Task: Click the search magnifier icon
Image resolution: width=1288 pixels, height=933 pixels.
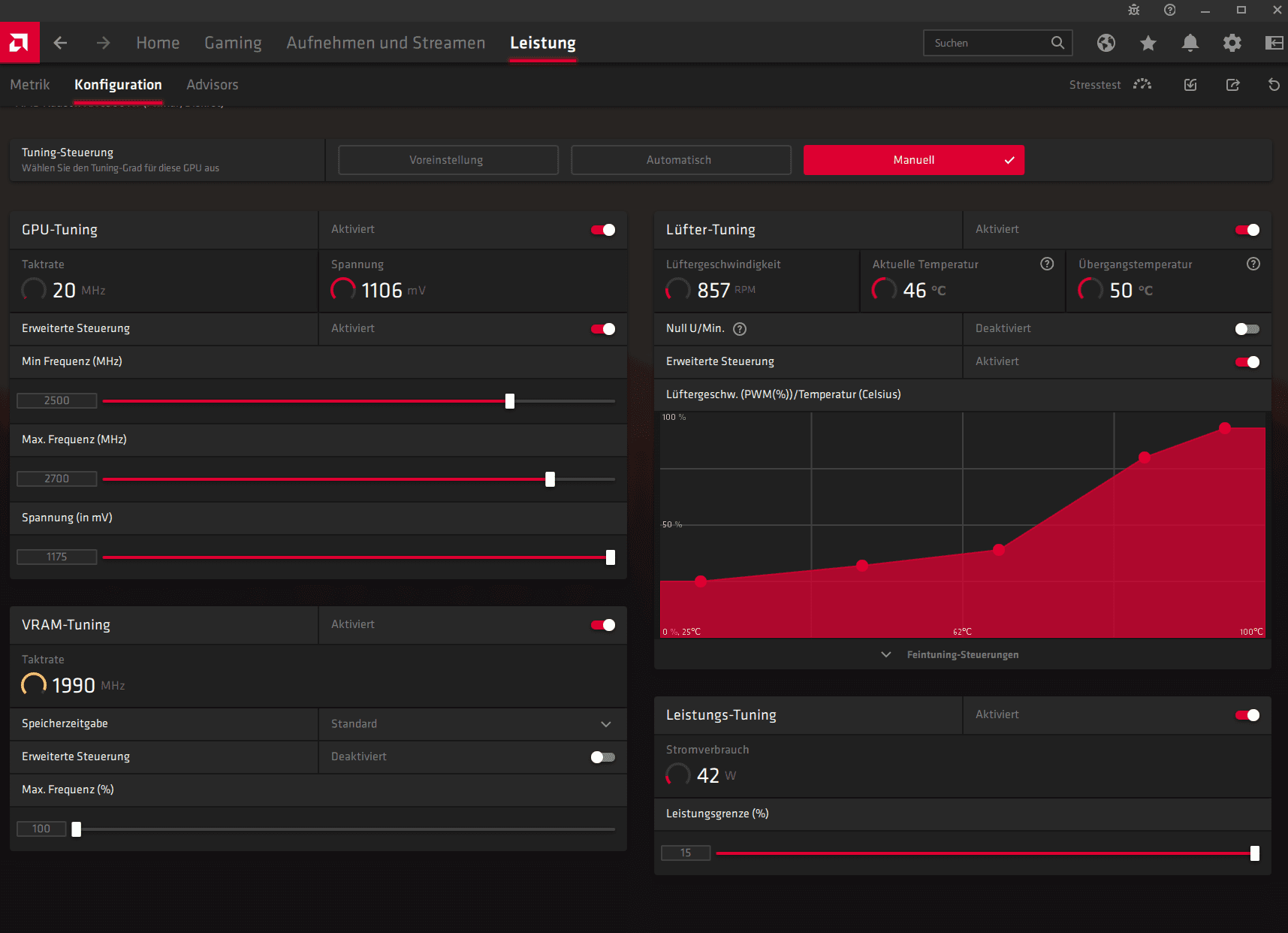Action: (1057, 43)
